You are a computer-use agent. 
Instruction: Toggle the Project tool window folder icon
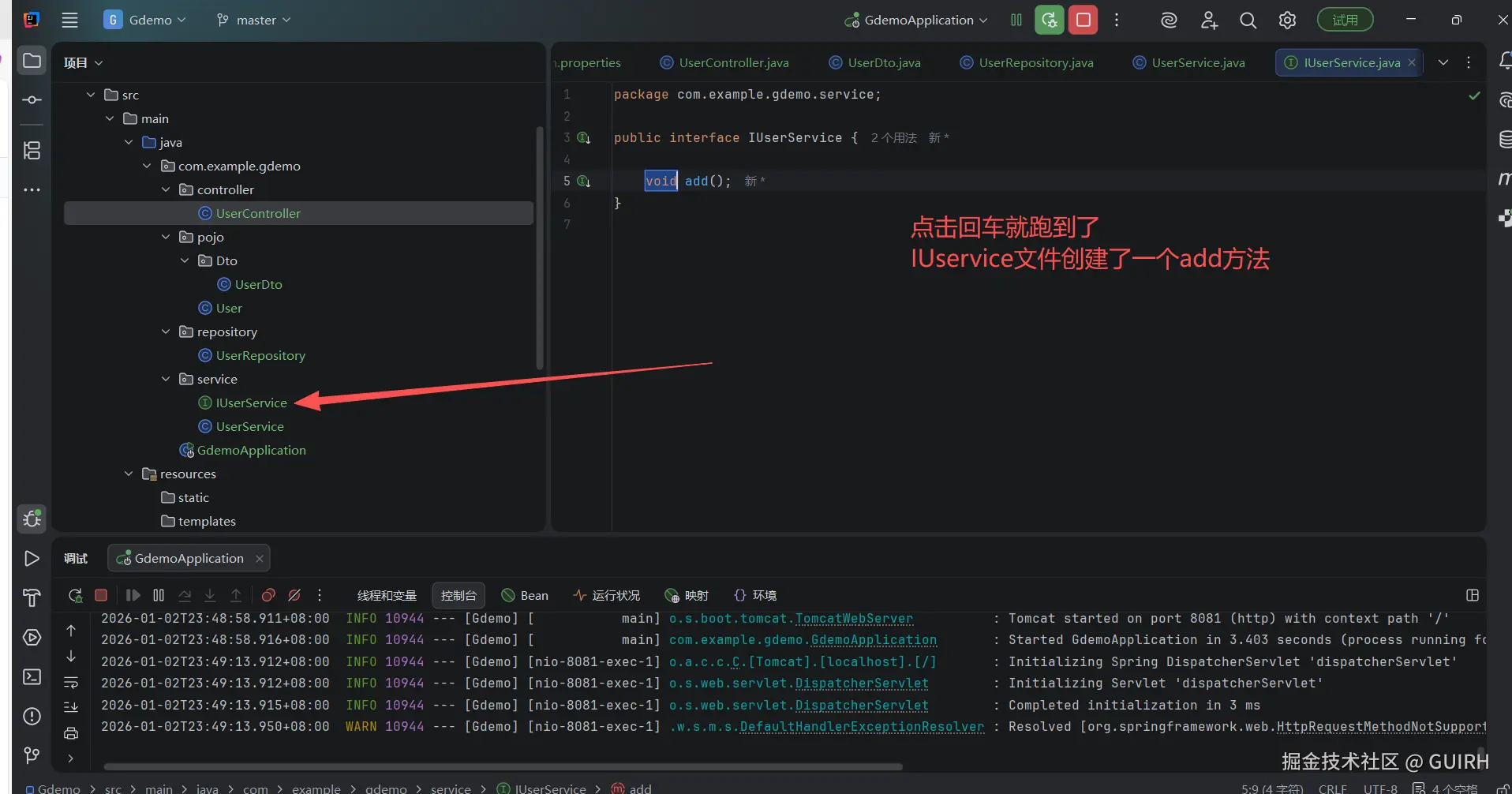(x=32, y=61)
